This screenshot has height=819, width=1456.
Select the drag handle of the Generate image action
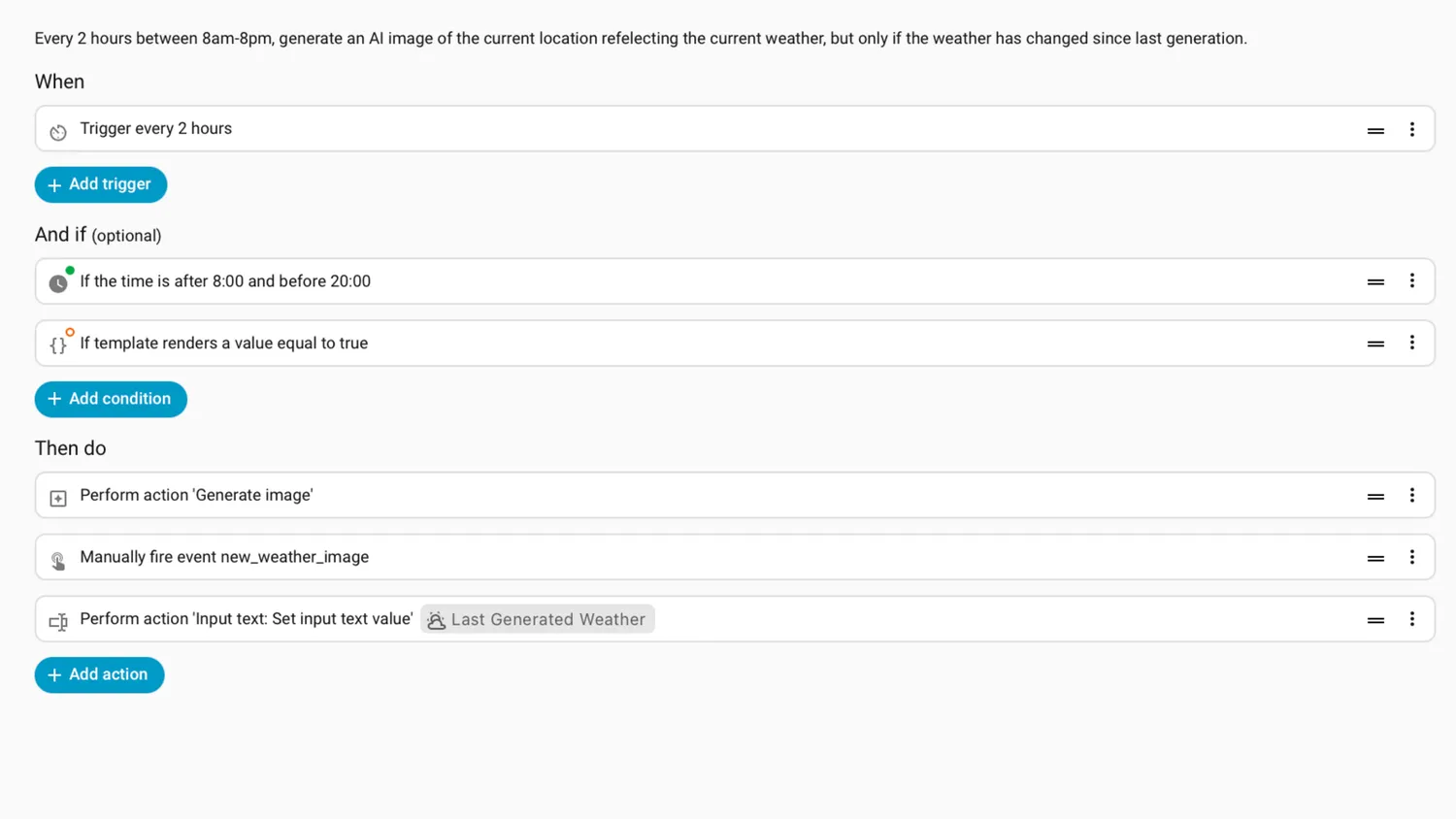tap(1375, 496)
